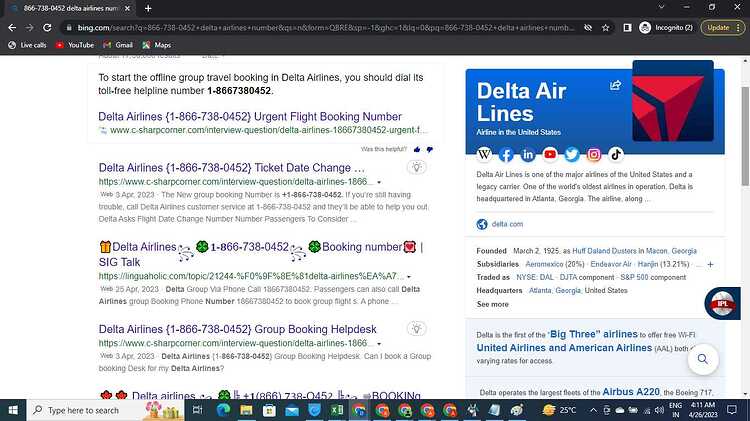Click lightbulb icon beside Group Booking Helpdesk
This screenshot has height=421, width=750.
tap(417, 329)
